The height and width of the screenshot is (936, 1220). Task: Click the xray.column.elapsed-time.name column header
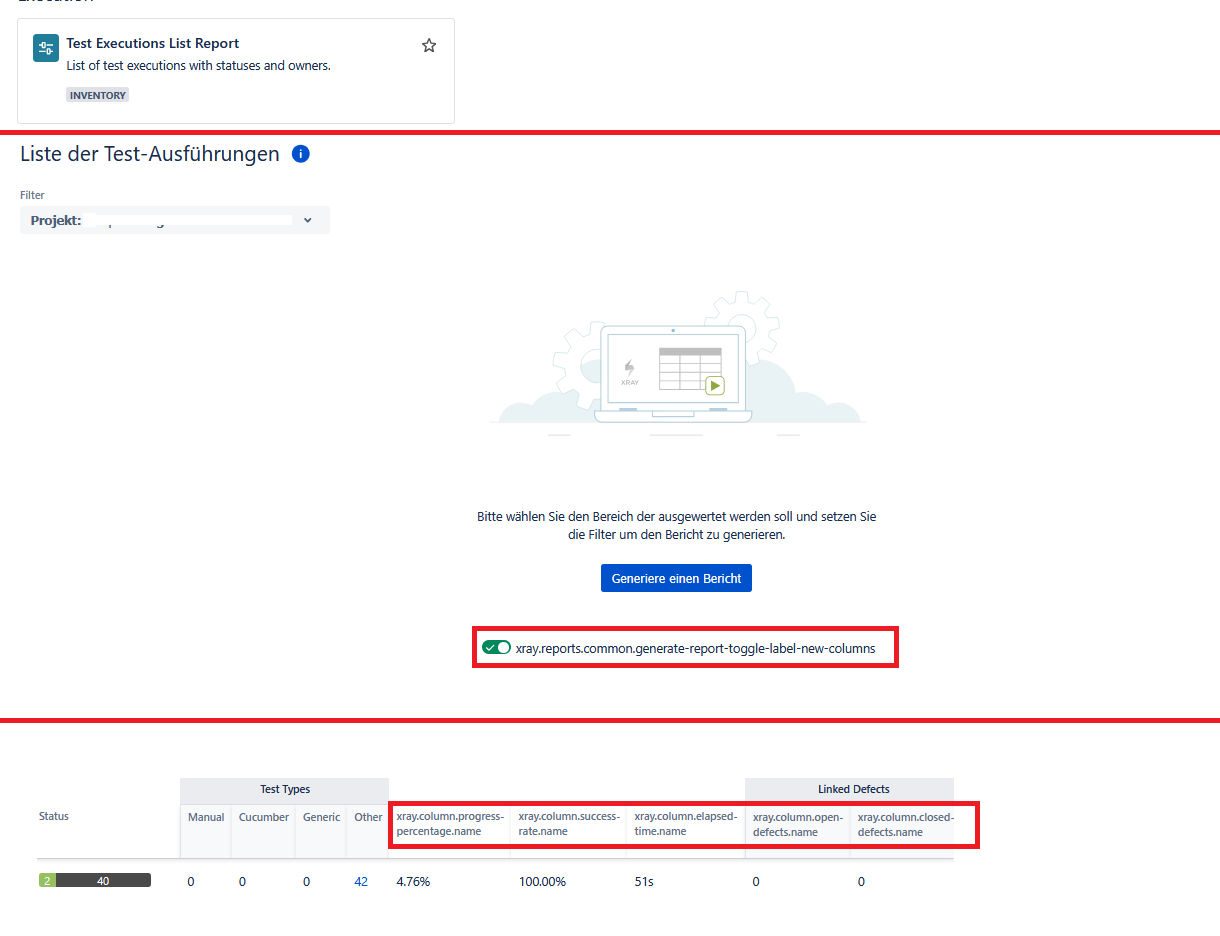pos(685,824)
